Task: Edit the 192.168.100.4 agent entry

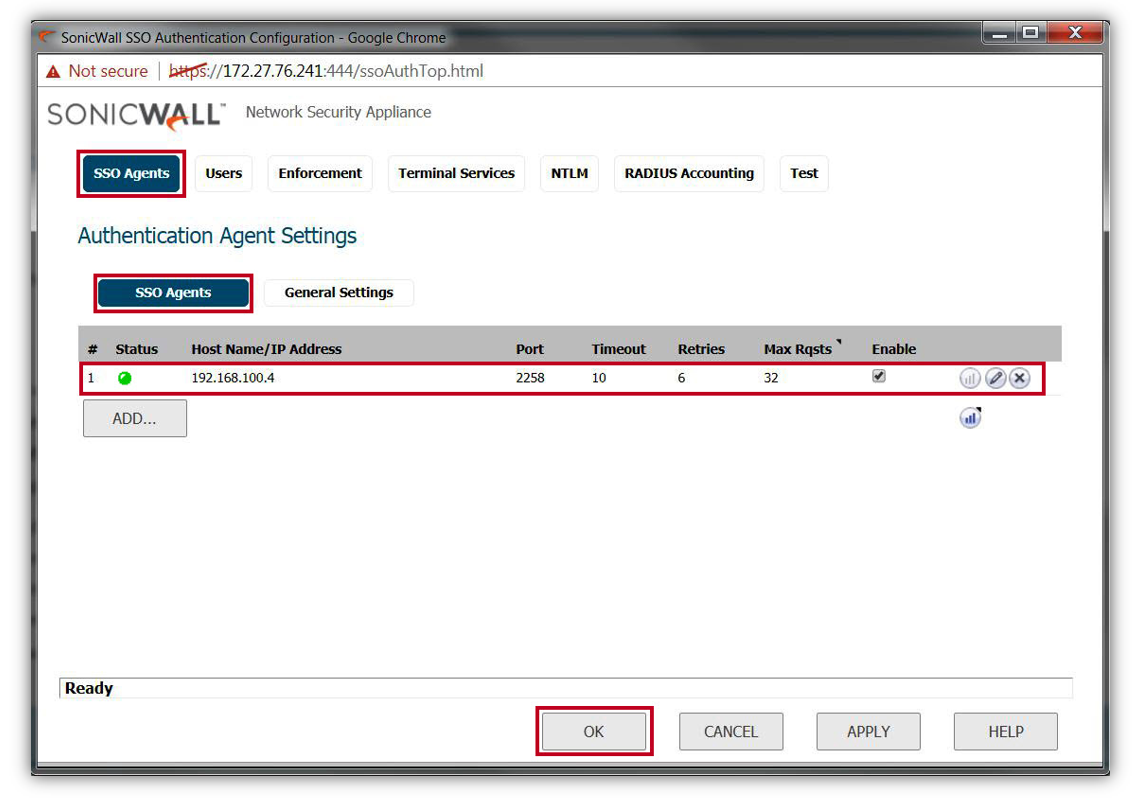Action: 995,378
